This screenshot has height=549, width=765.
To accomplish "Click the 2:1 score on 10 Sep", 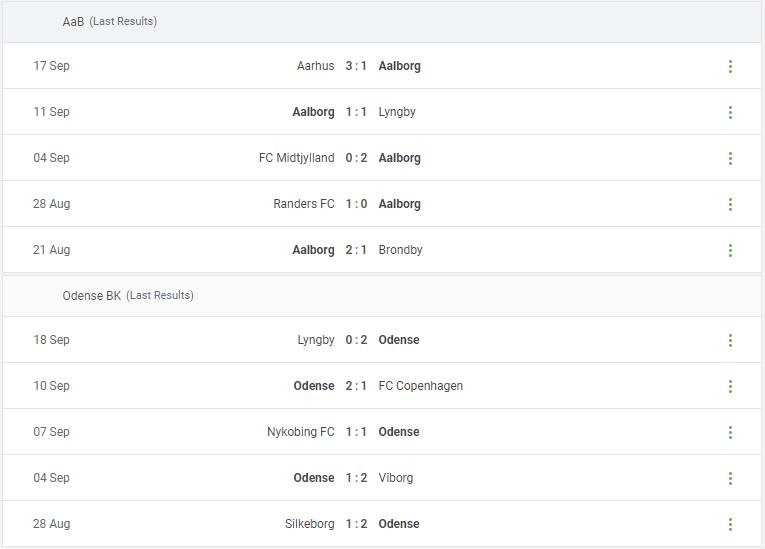I will [356, 386].
